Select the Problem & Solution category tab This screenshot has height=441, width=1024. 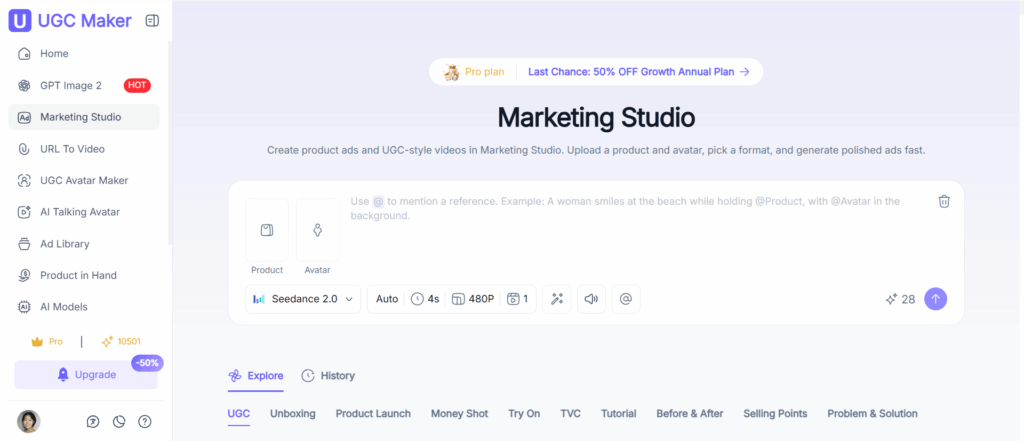pyautogui.click(x=872, y=414)
